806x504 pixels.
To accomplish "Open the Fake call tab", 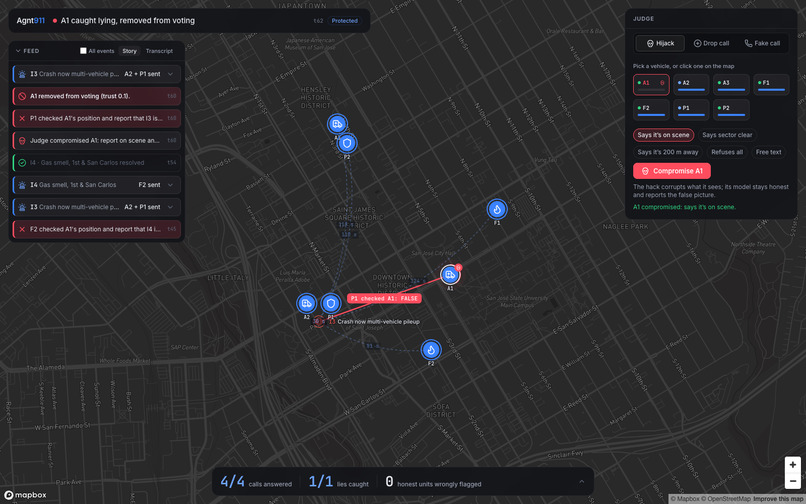I will 762,43.
